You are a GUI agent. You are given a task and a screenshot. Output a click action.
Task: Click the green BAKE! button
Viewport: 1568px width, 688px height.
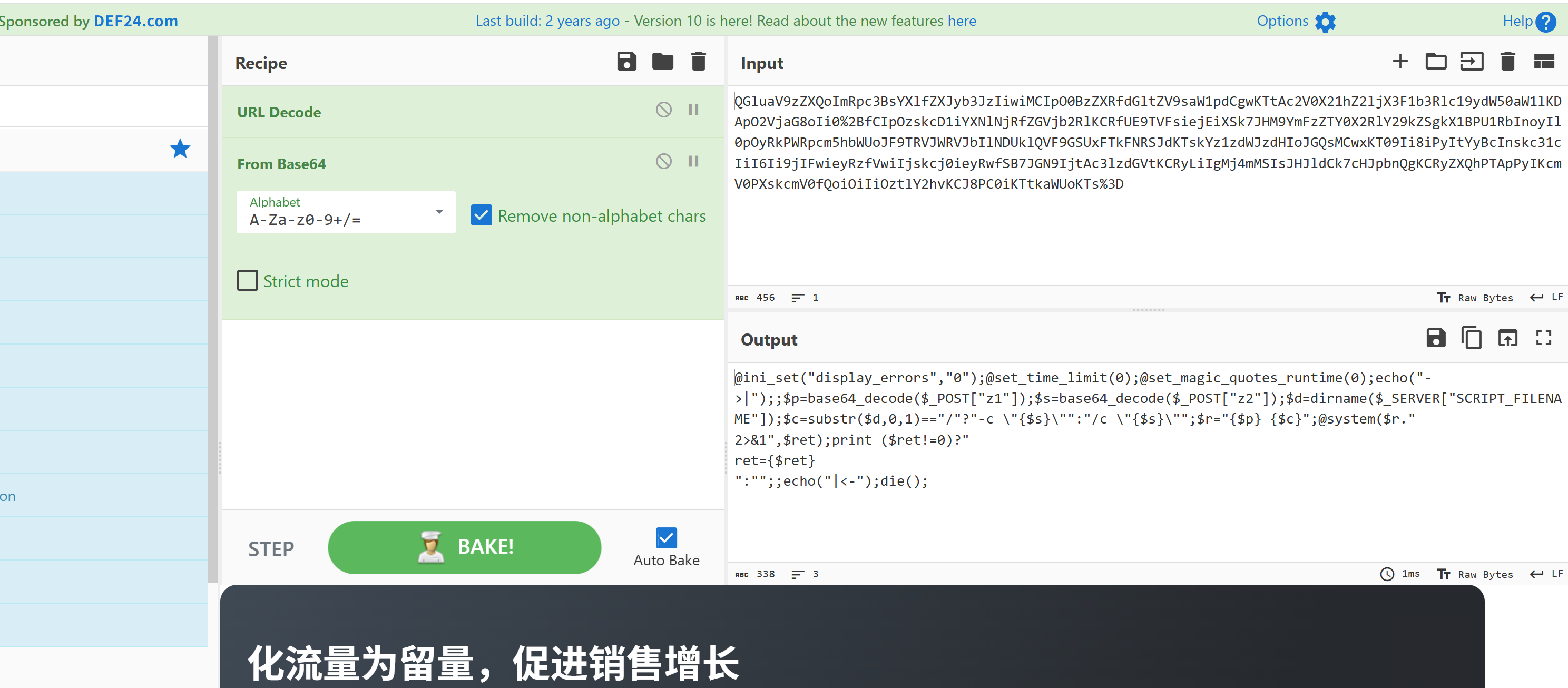(464, 547)
